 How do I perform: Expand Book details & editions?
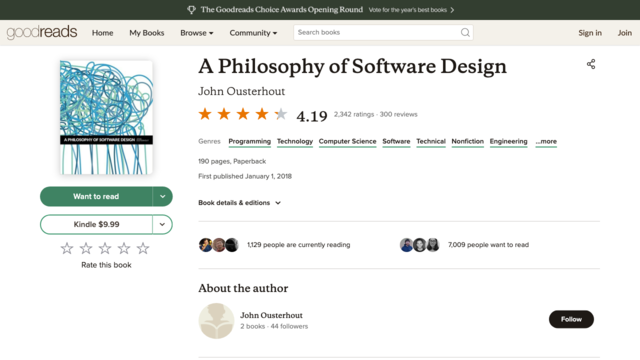coord(240,203)
